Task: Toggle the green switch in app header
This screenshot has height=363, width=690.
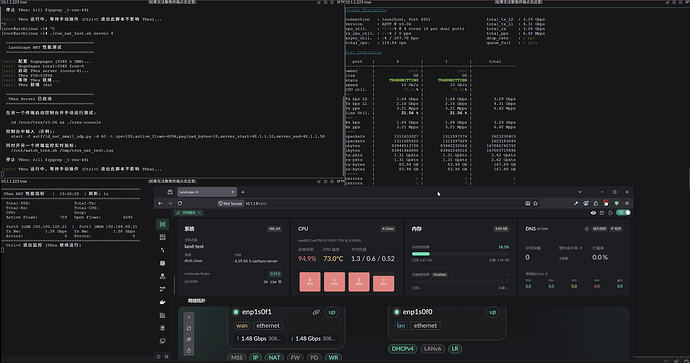Action: pyautogui.click(x=623, y=213)
